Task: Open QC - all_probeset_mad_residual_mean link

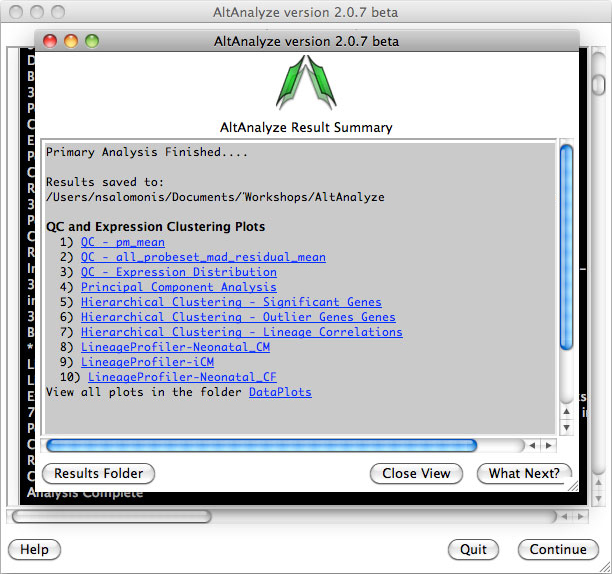Action: [203, 257]
